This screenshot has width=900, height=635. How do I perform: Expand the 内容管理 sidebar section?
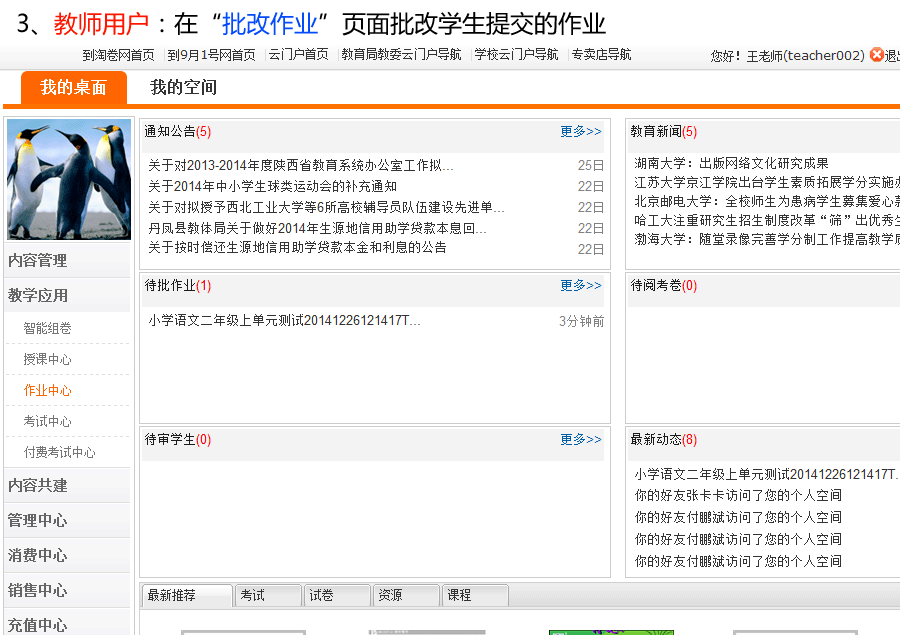38,261
